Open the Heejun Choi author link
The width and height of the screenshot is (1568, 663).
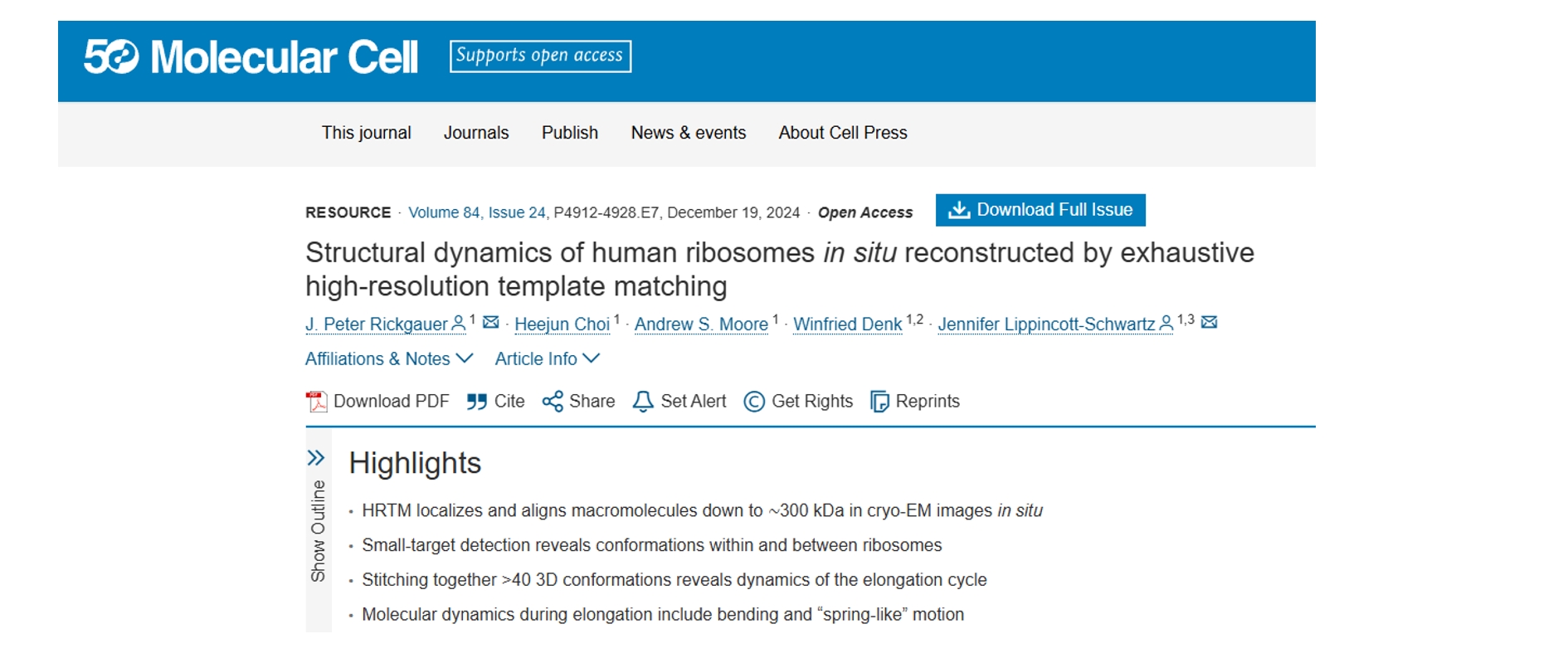(x=562, y=324)
